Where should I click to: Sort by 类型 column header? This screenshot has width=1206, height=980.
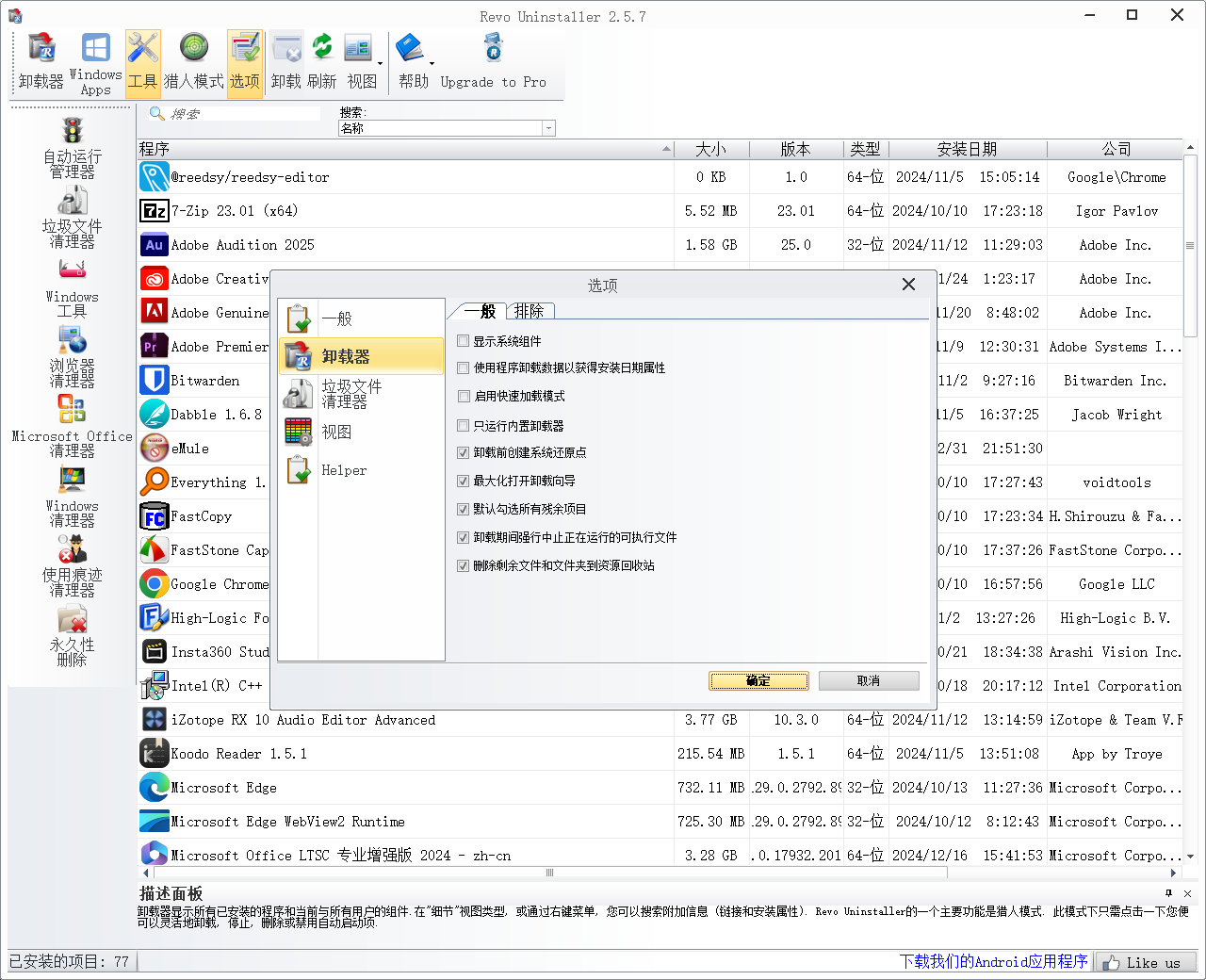point(865,149)
